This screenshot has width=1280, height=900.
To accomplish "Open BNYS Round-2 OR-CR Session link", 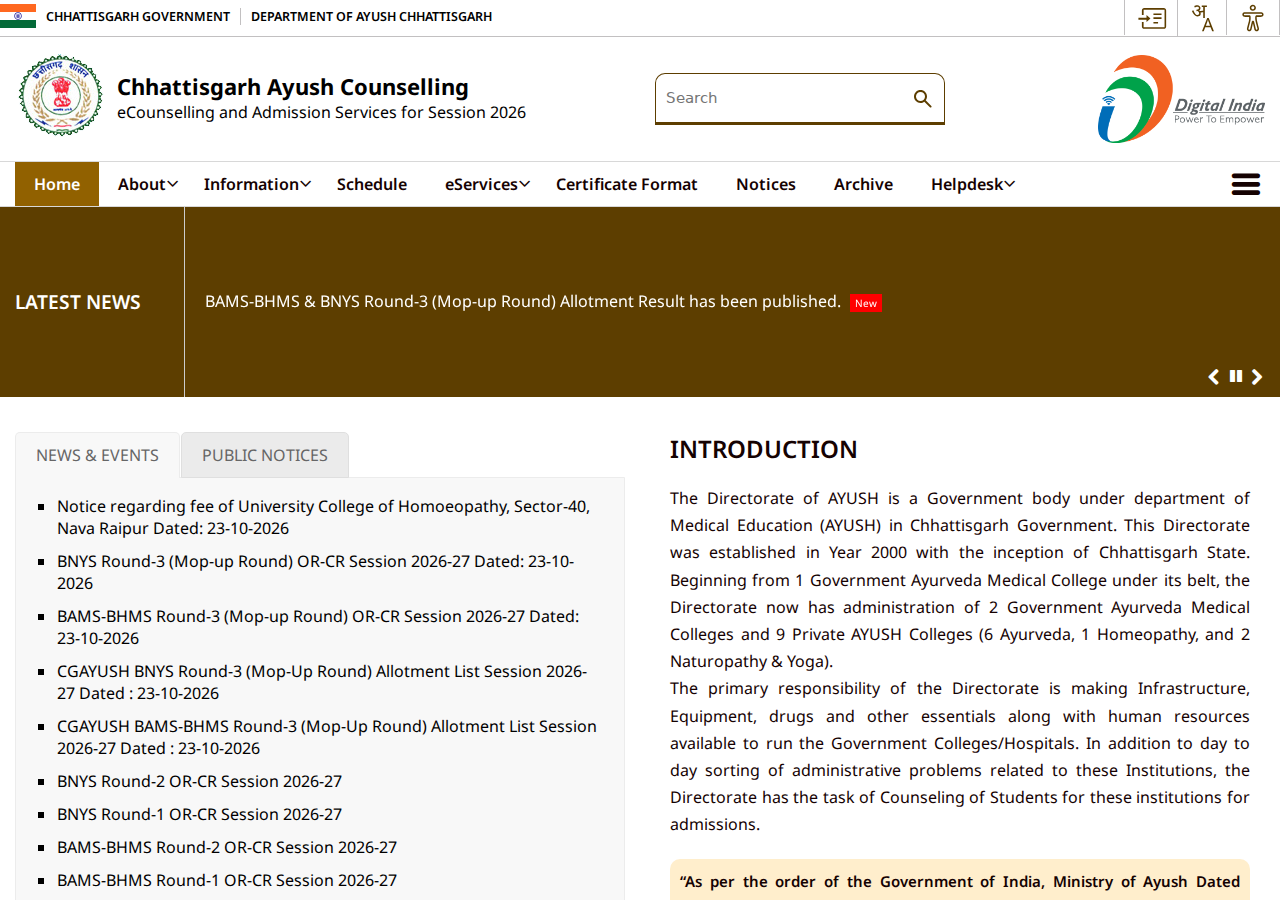I will (199, 781).
